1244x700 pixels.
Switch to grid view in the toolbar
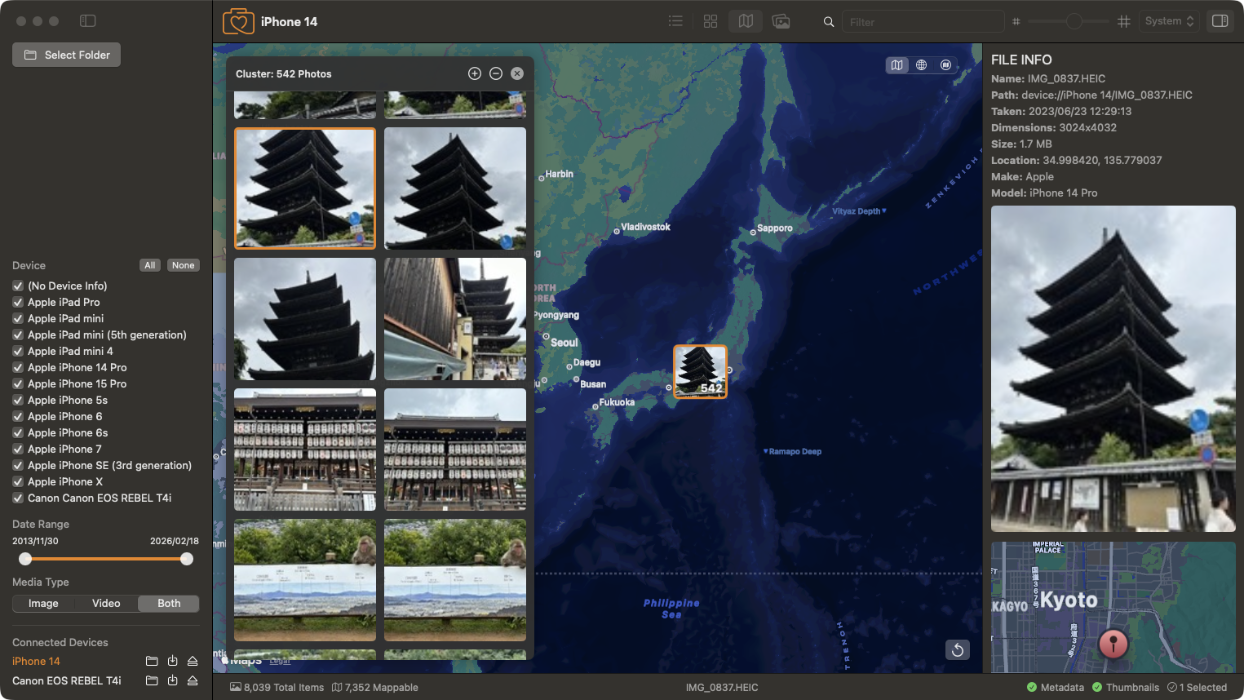pos(710,20)
